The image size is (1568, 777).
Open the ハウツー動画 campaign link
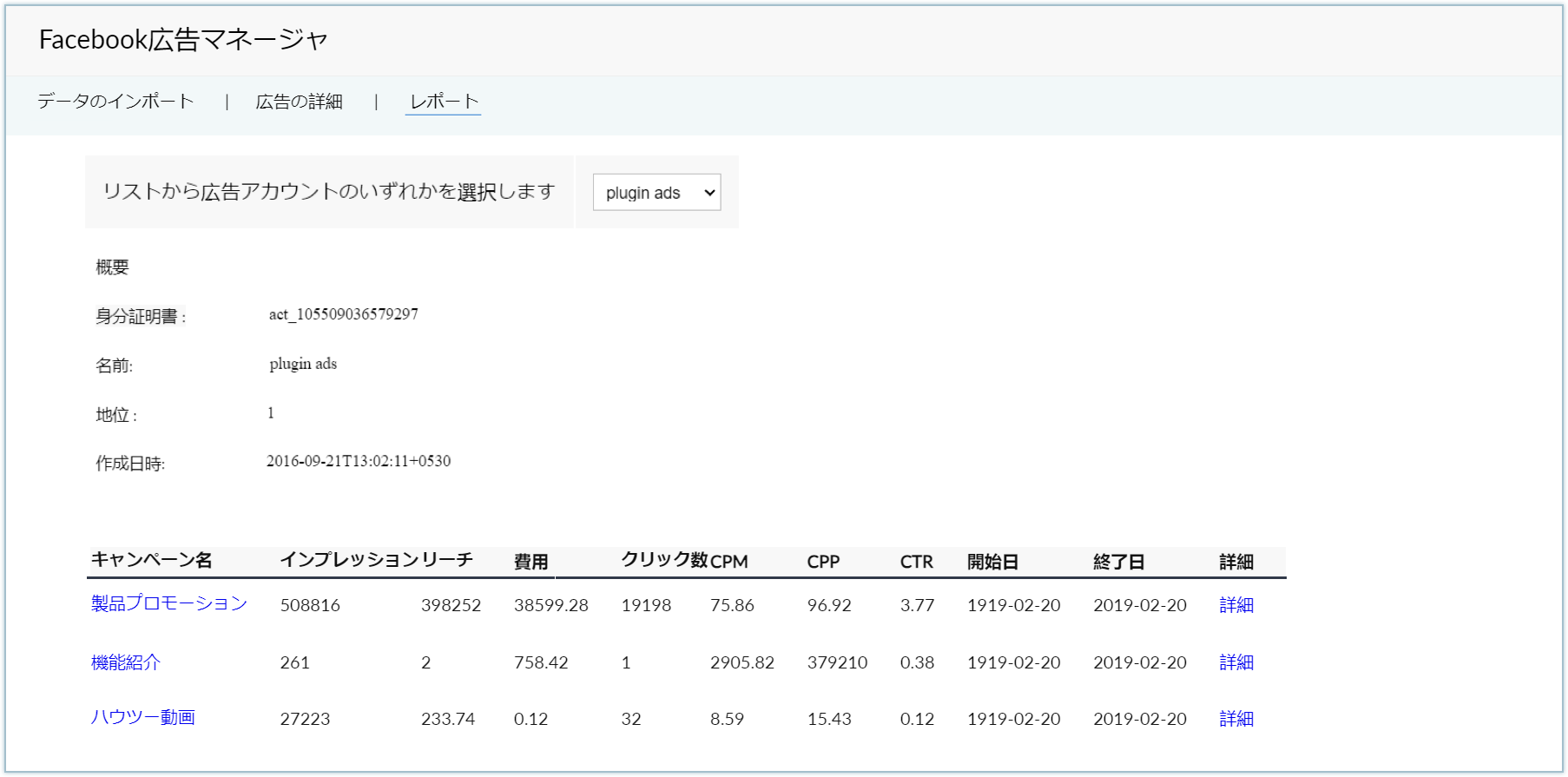[143, 718]
